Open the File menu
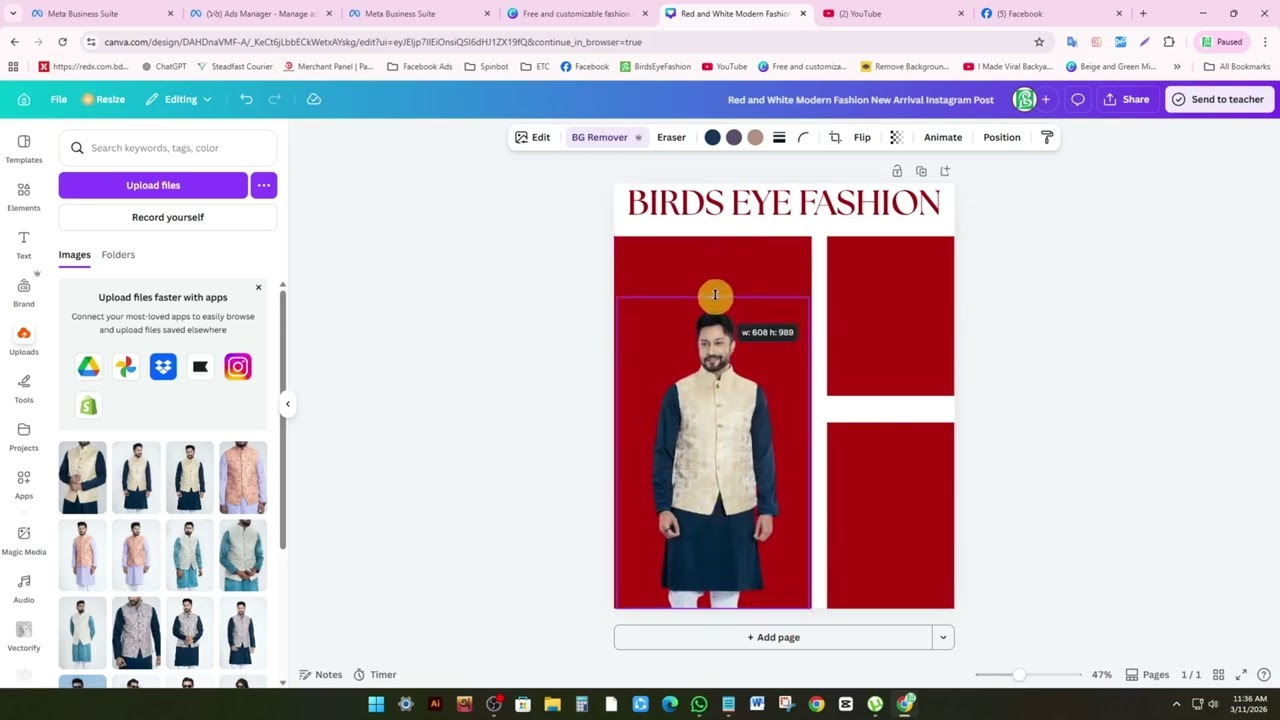This screenshot has height=720, width=1280. tap(59, 99)
